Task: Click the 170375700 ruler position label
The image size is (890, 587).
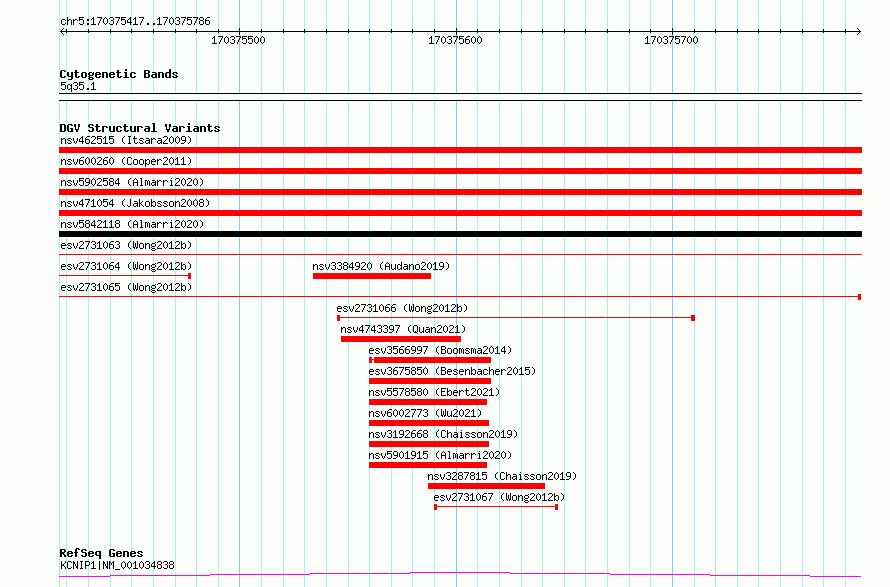Action: coord(671,40)
